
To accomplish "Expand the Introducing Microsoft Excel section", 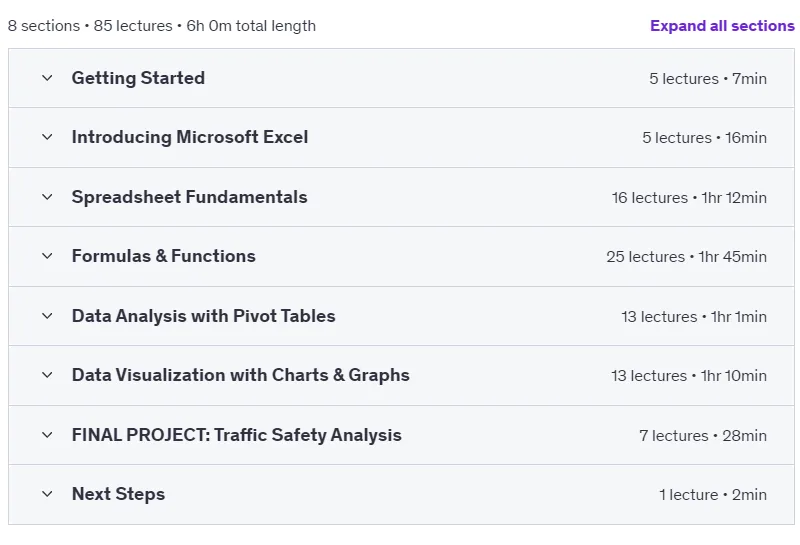I will (x=190, y=137).
